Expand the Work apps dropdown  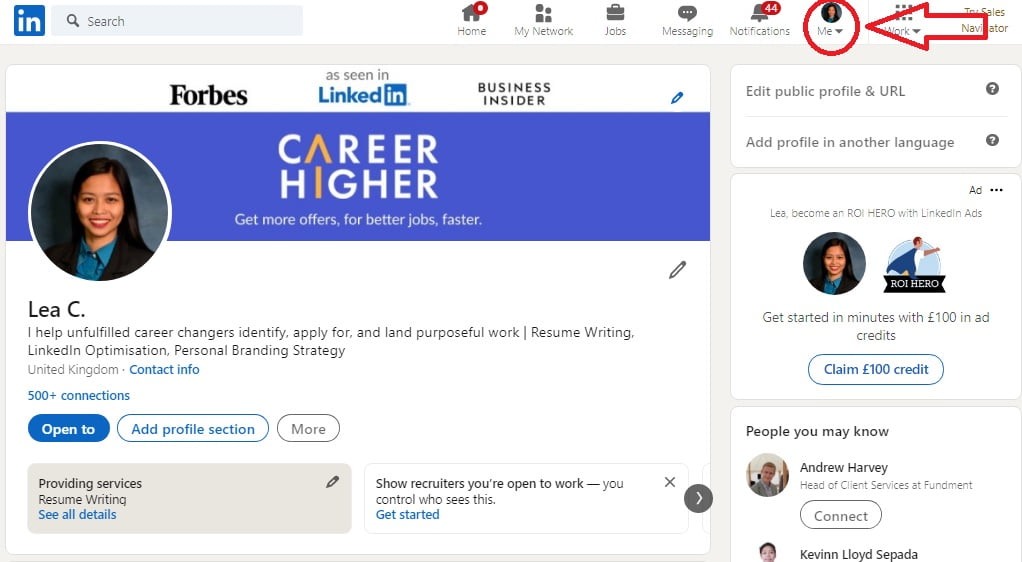point(902,20)
